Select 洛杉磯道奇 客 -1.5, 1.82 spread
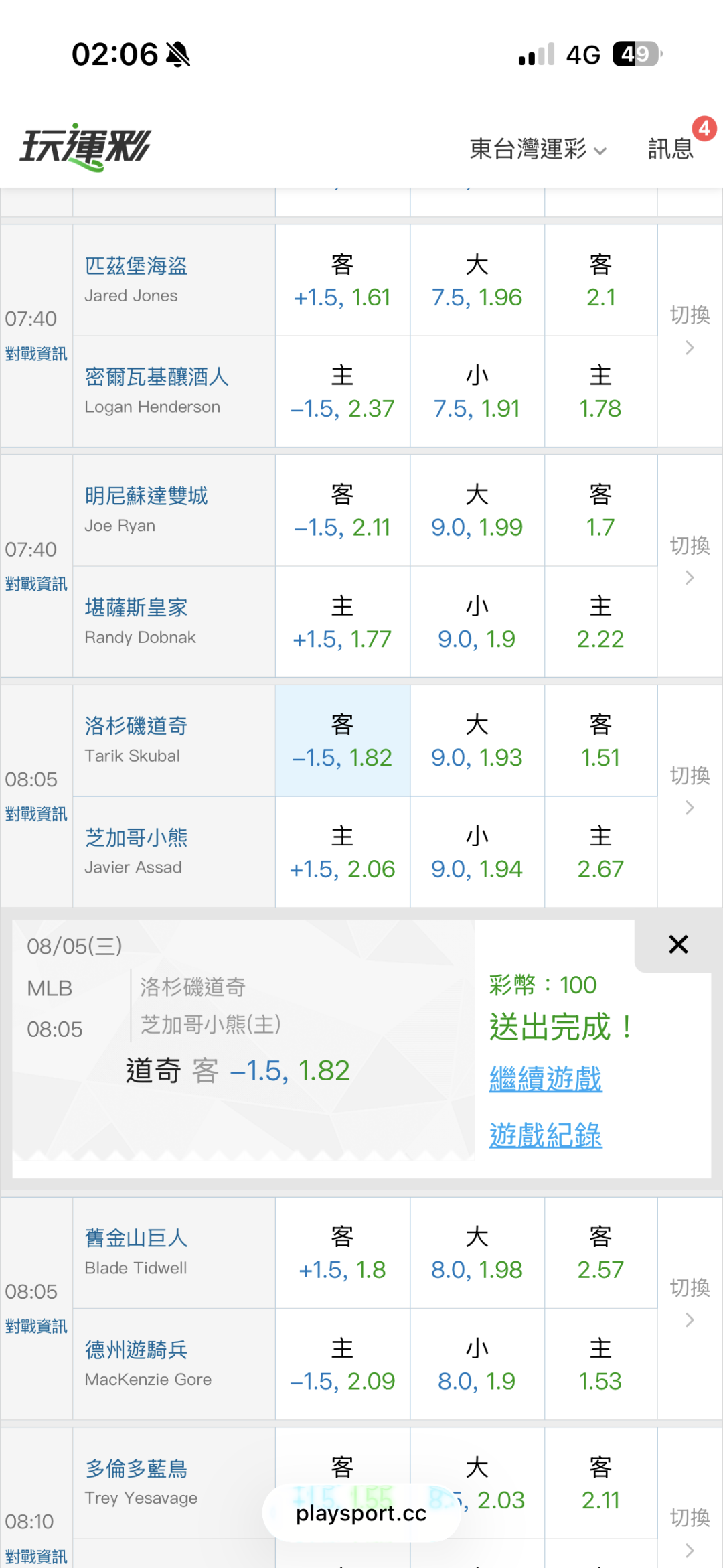This screenshot has width=723, height=1568. click(x=343, y=741)
